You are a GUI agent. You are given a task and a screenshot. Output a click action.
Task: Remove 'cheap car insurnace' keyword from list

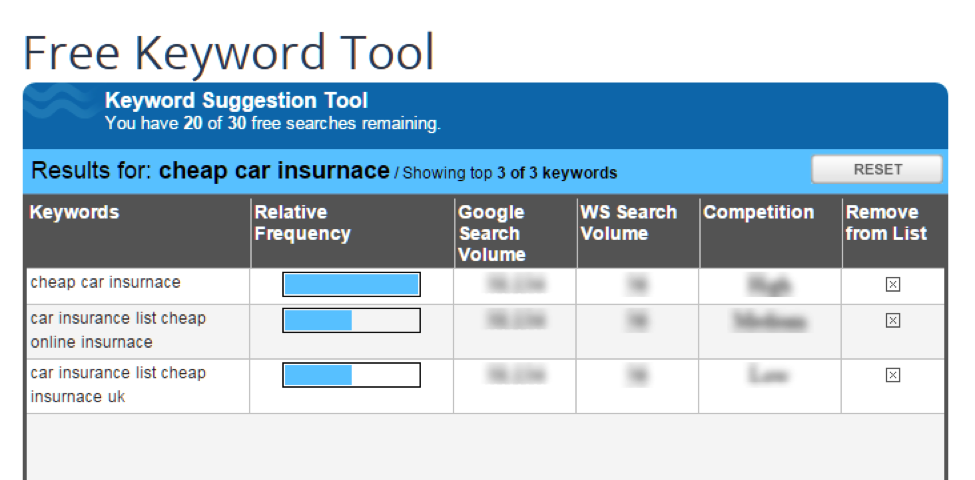(892, 284)
